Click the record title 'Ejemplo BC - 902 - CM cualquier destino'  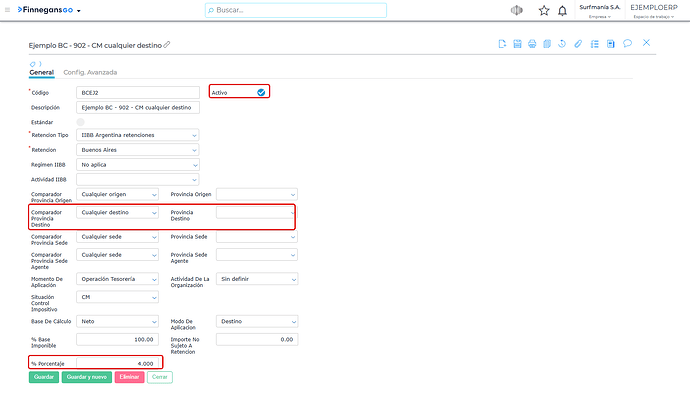click(95, 45)
